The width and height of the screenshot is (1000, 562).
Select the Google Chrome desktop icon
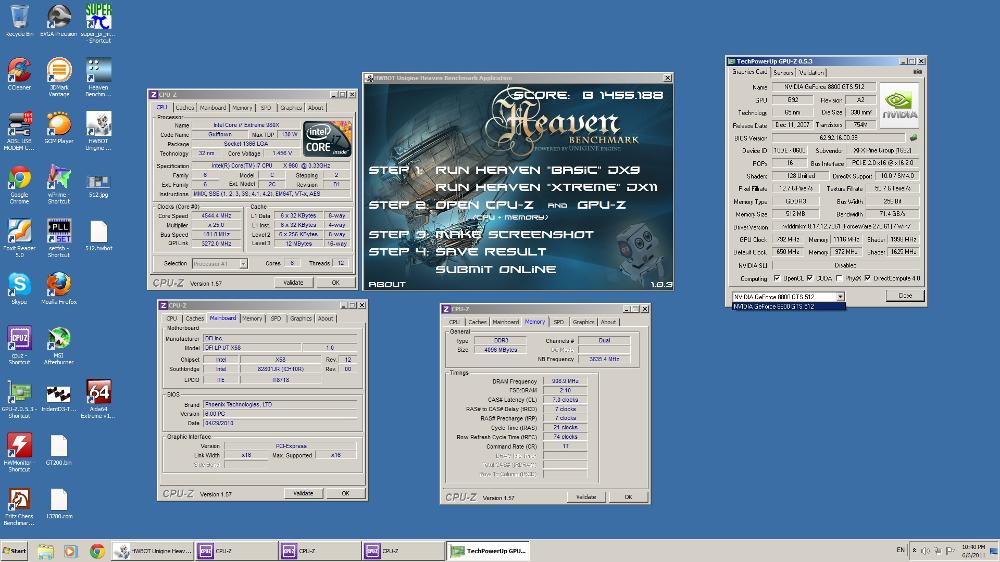click(19, 184)
